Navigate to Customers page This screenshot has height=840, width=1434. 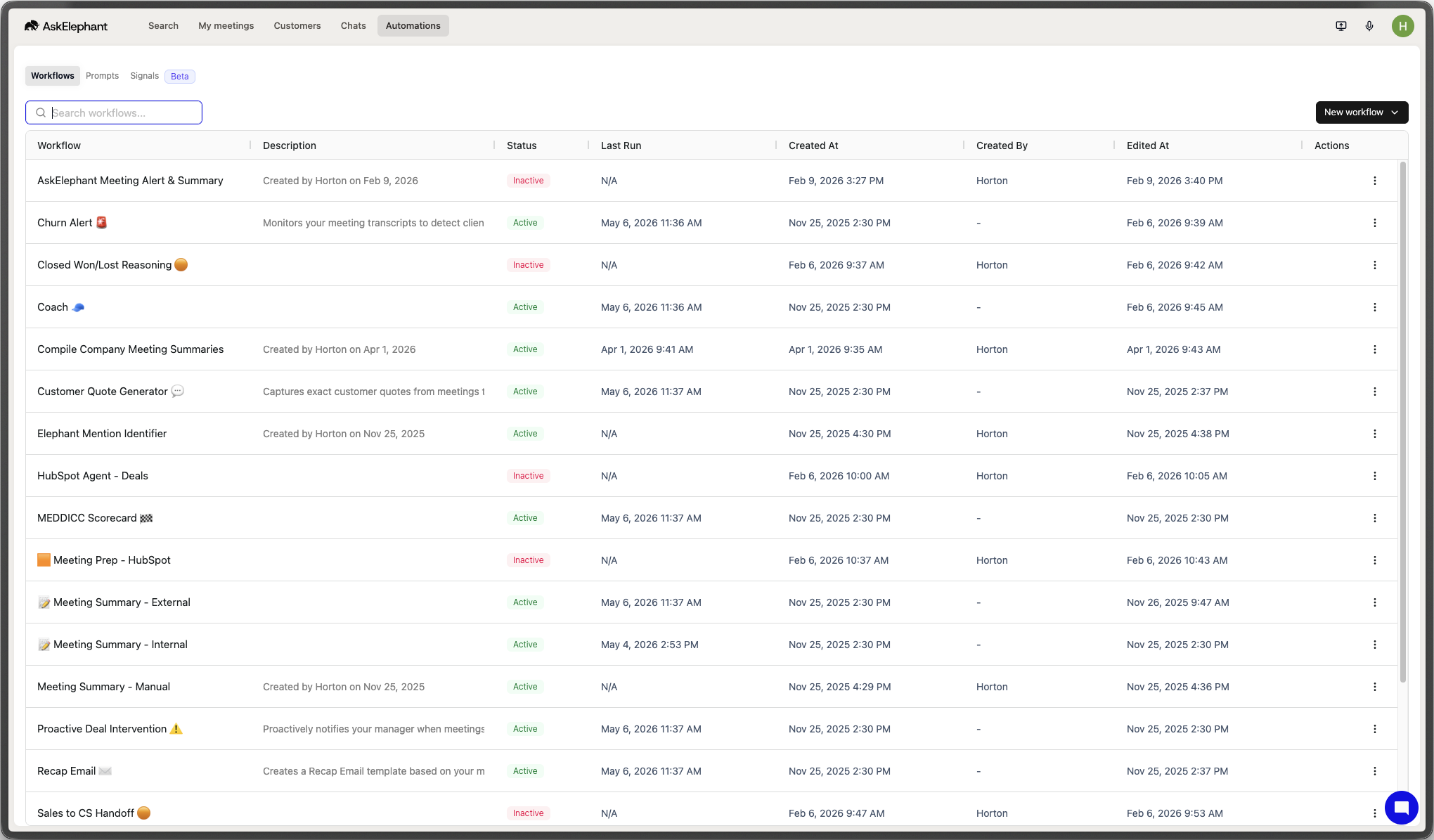297,26
